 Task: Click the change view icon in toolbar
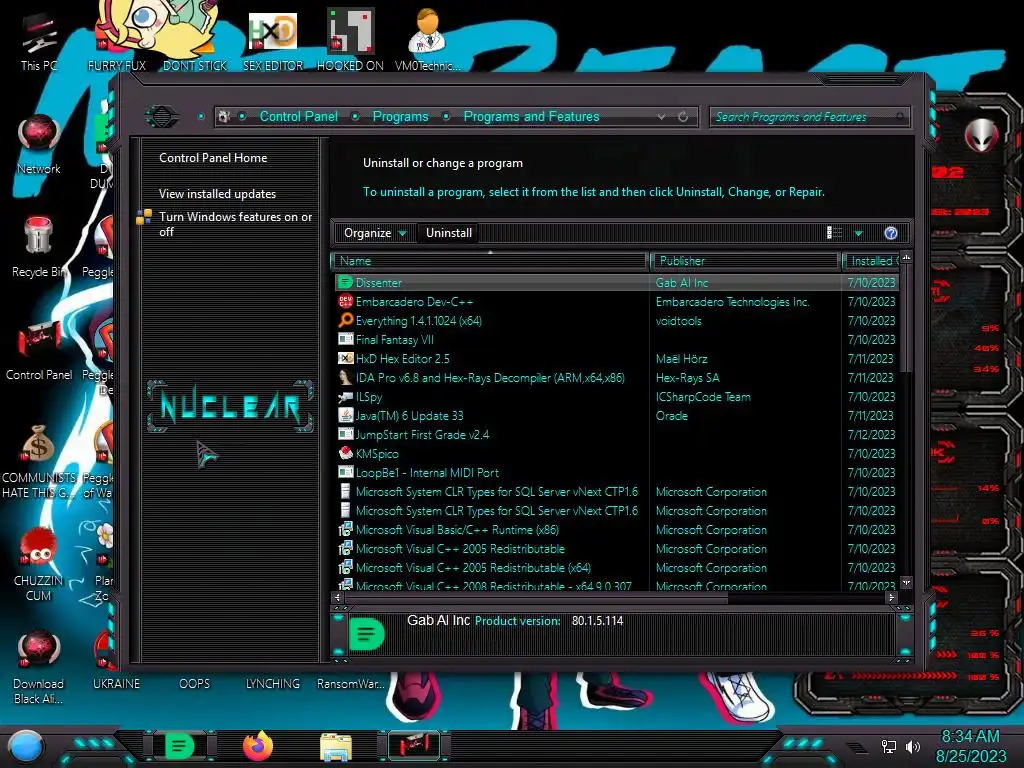tap(835, 233)
